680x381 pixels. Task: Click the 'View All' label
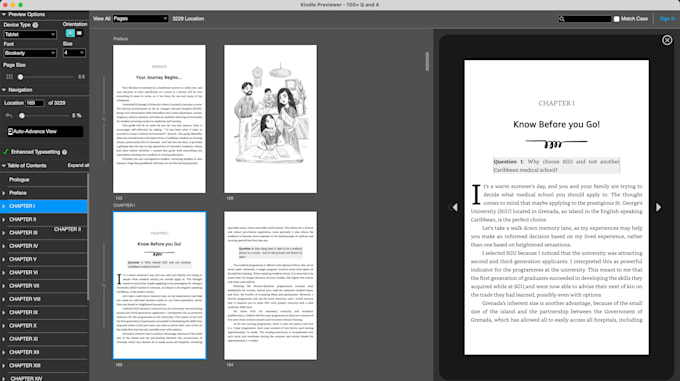[101, 19]
